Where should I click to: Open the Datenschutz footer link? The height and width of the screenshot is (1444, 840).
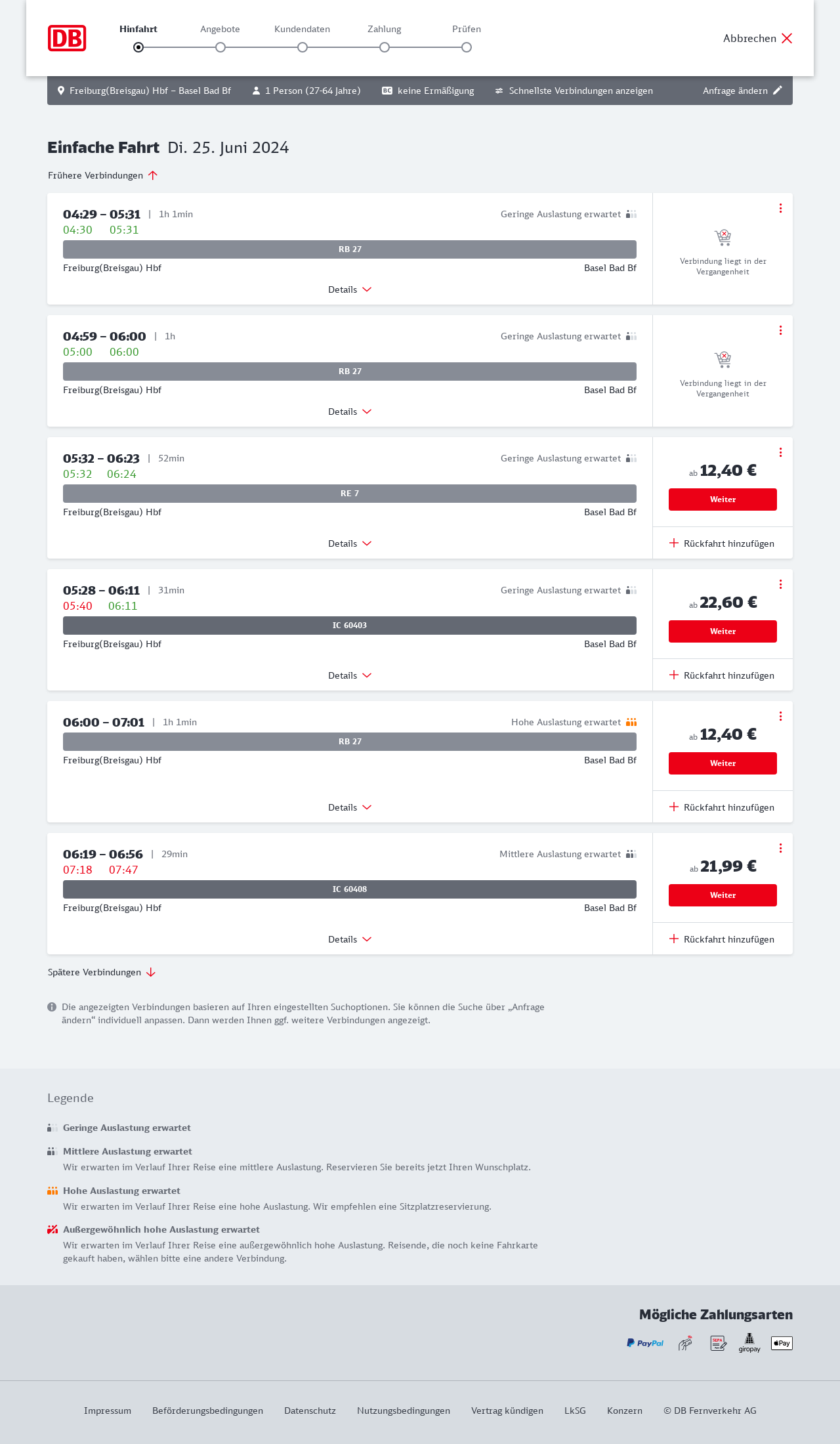pyautogui.click(x=310, y=1411)
